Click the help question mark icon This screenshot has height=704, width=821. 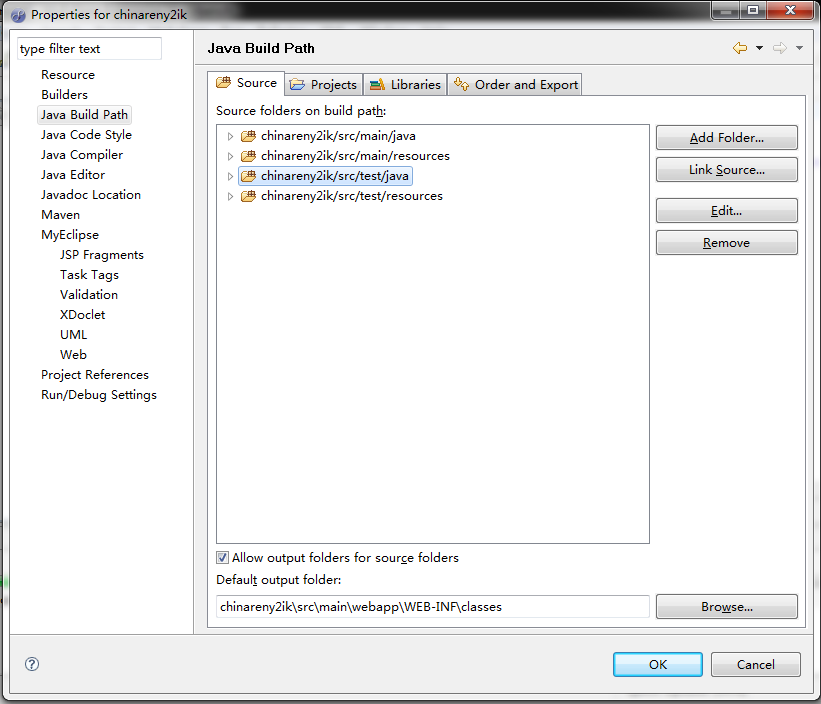(32, 664)
